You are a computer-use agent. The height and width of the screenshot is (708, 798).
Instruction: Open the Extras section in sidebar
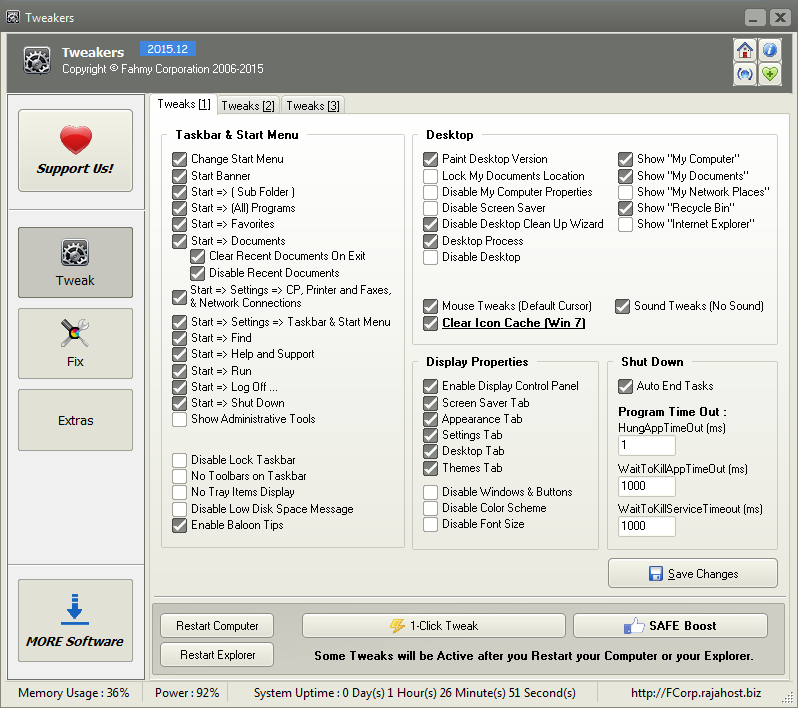[x=75, y=420]
